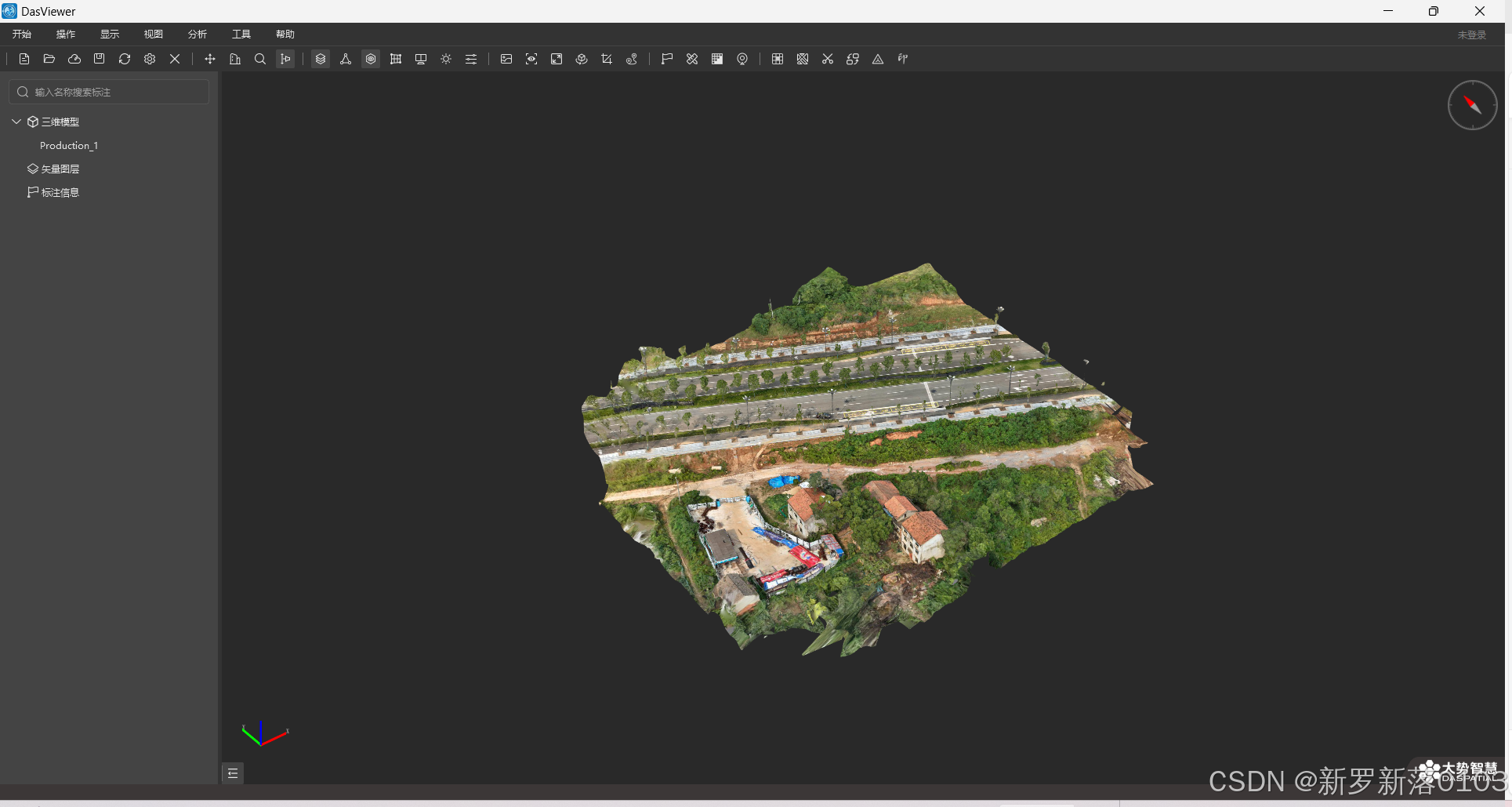Activate the cross-section scissors tool
This screenshot has height=807, width=1512.
(x=827, y=59)
